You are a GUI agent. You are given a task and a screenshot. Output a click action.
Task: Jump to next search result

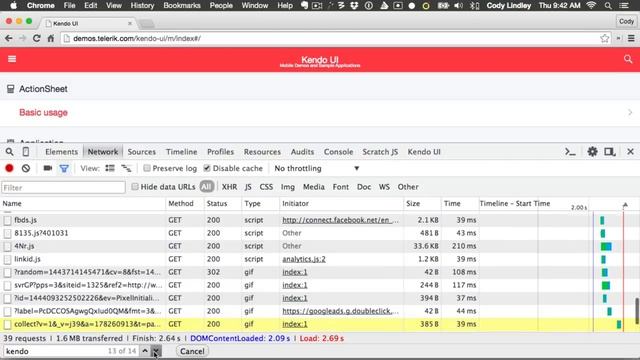(x=156, y=351)
